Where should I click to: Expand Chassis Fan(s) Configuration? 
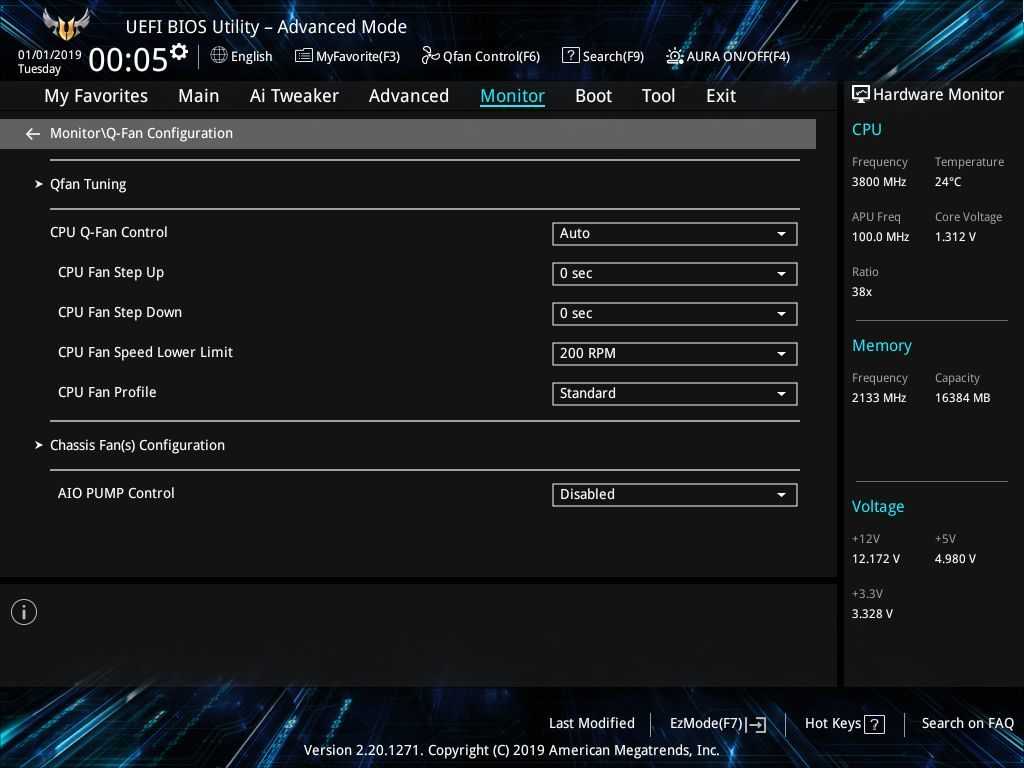pyautogui.click(x=137, y=445)
